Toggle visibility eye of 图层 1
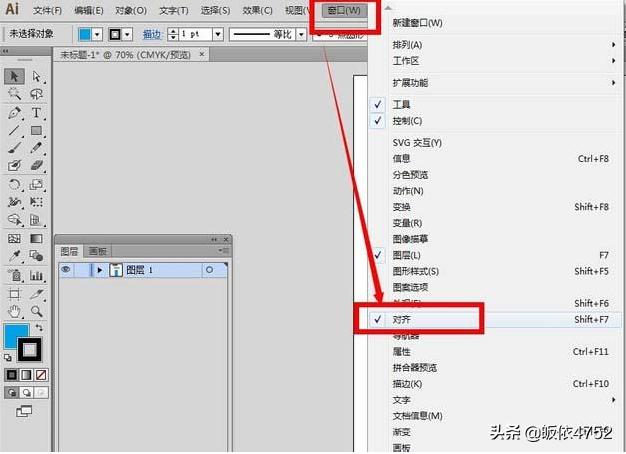Viewport: 626px width, 454px height. 66,270
